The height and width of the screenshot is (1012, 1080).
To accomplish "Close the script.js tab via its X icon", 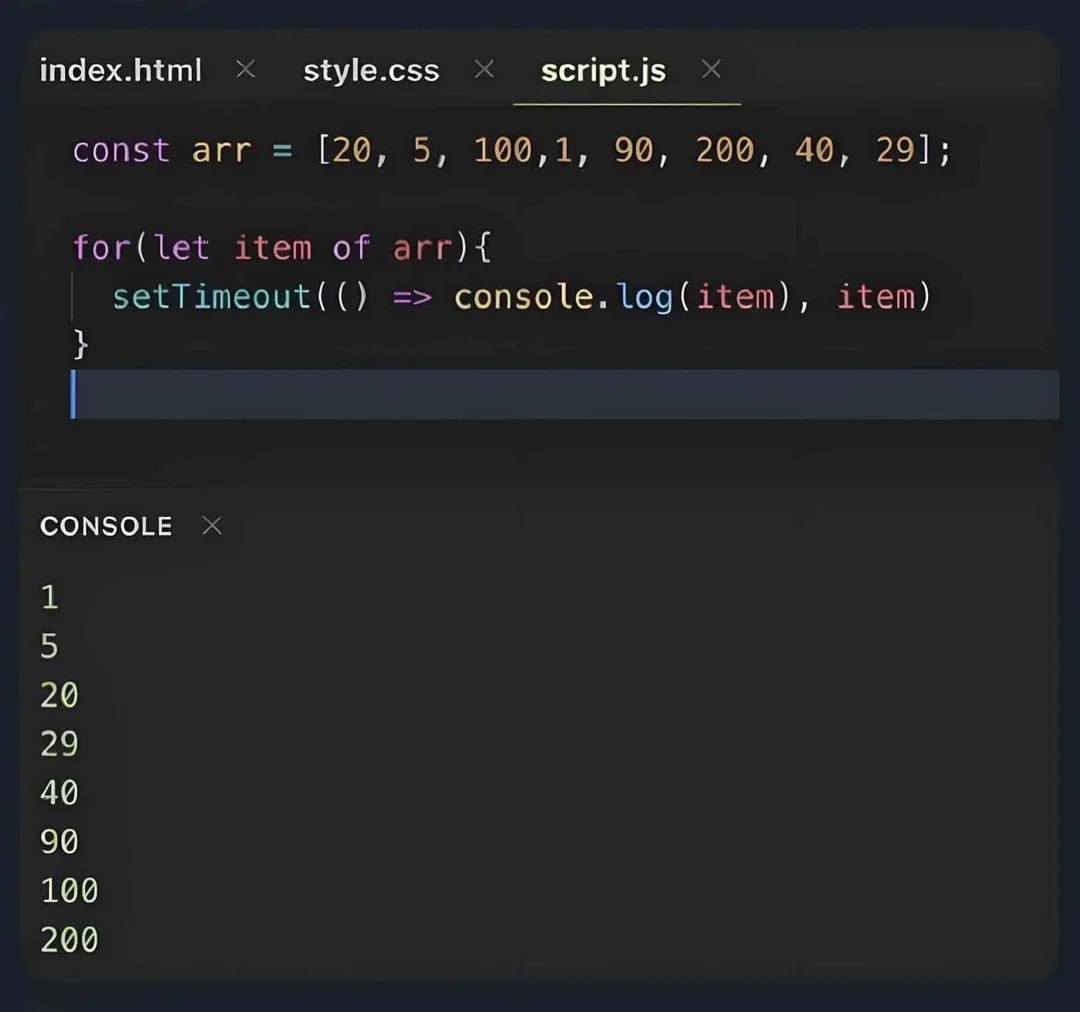I will pos(711,70).
